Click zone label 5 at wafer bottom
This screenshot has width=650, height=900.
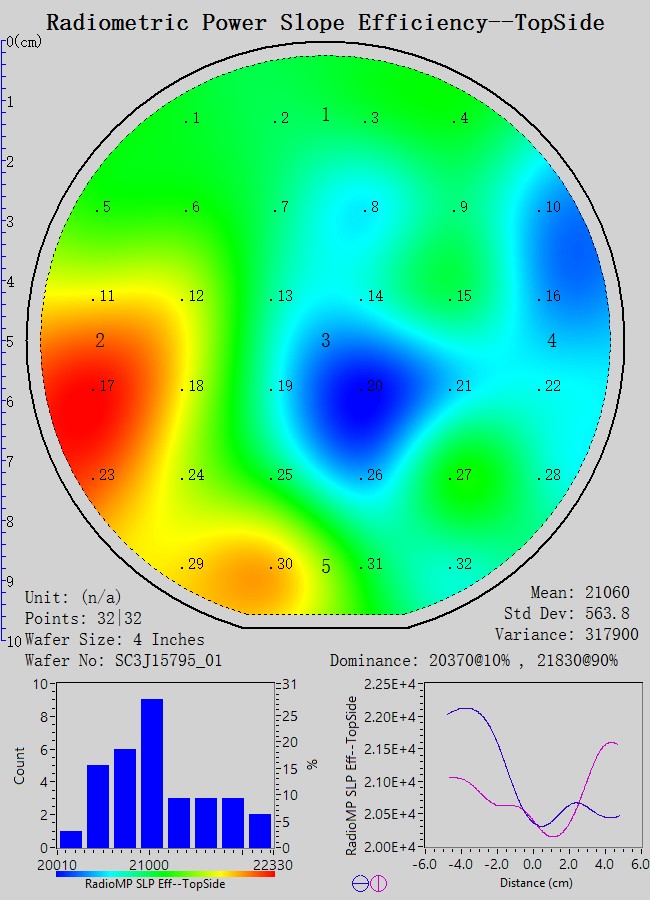(x=325, y=568)
